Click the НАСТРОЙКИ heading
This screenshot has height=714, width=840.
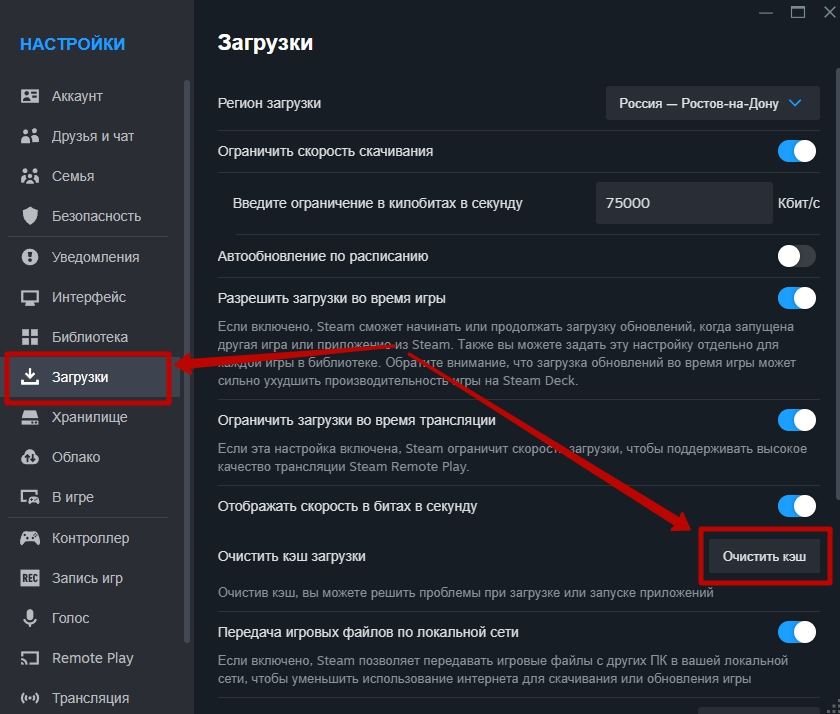(x=72, y=44)
